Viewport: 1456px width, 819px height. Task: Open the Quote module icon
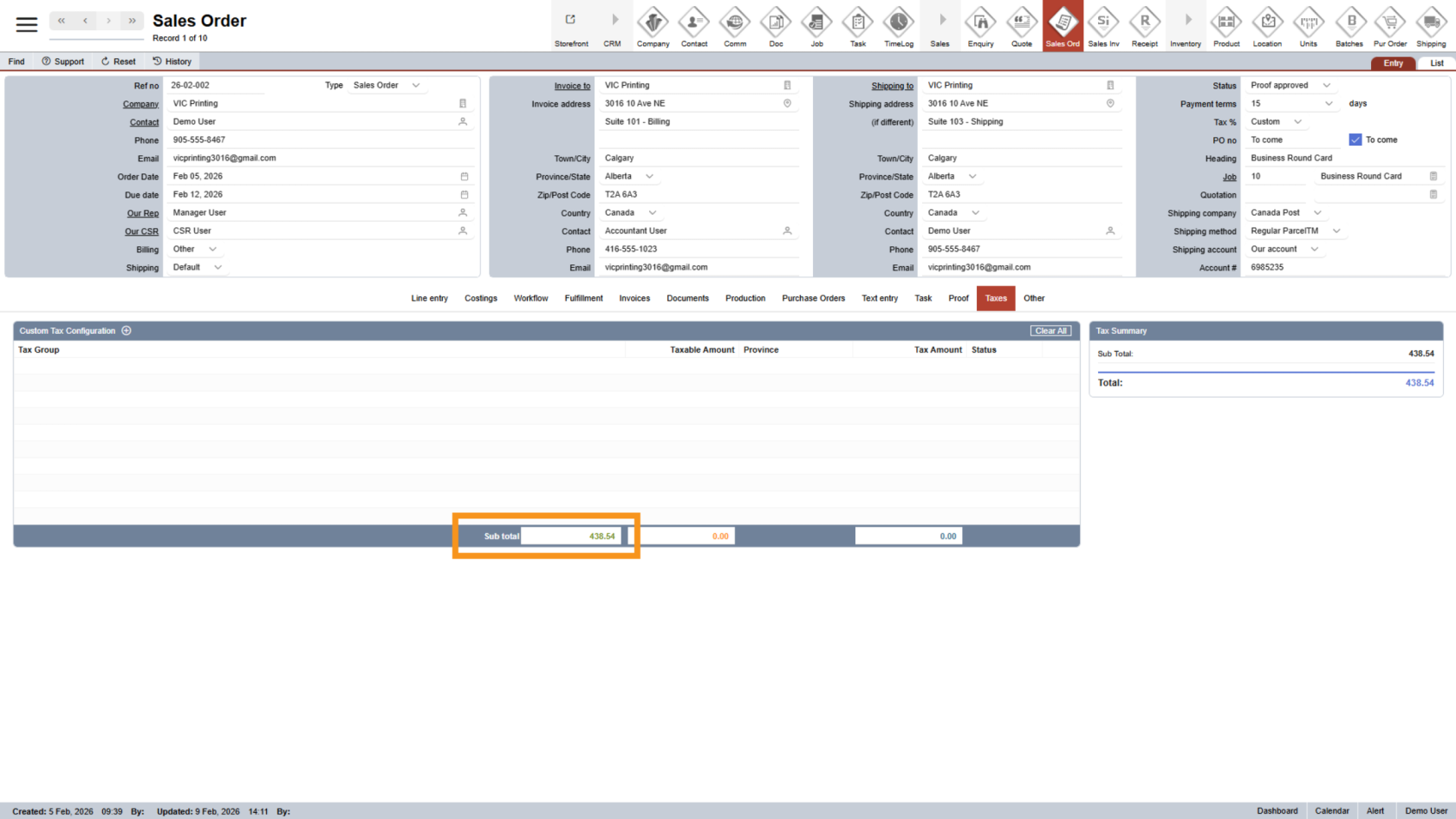click(1022, 24)
